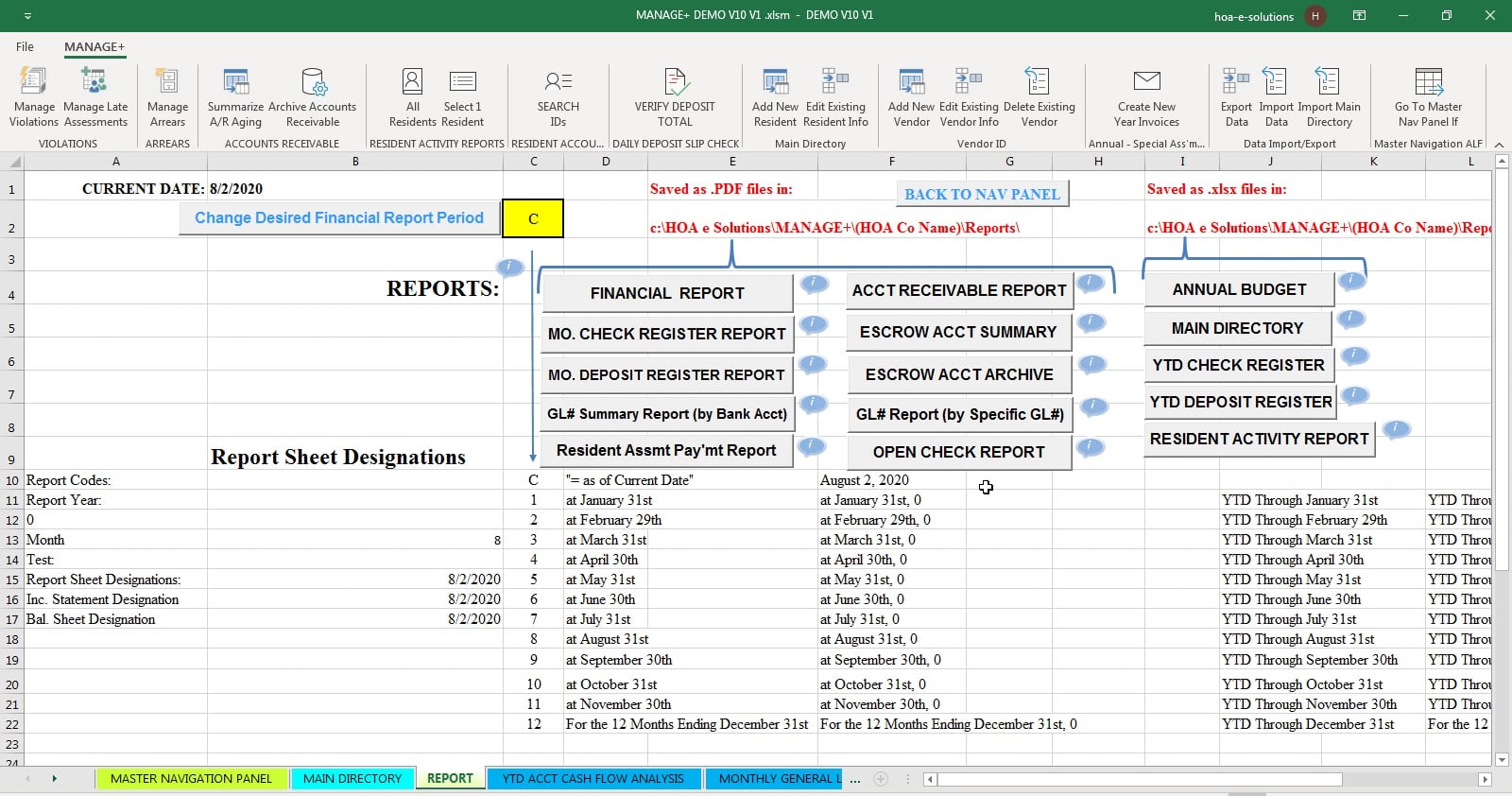This screenshot has height=796, width=1512.
Task: Switch to MAIN DIRECTORY sheet tab
Action: coord(352,779)
